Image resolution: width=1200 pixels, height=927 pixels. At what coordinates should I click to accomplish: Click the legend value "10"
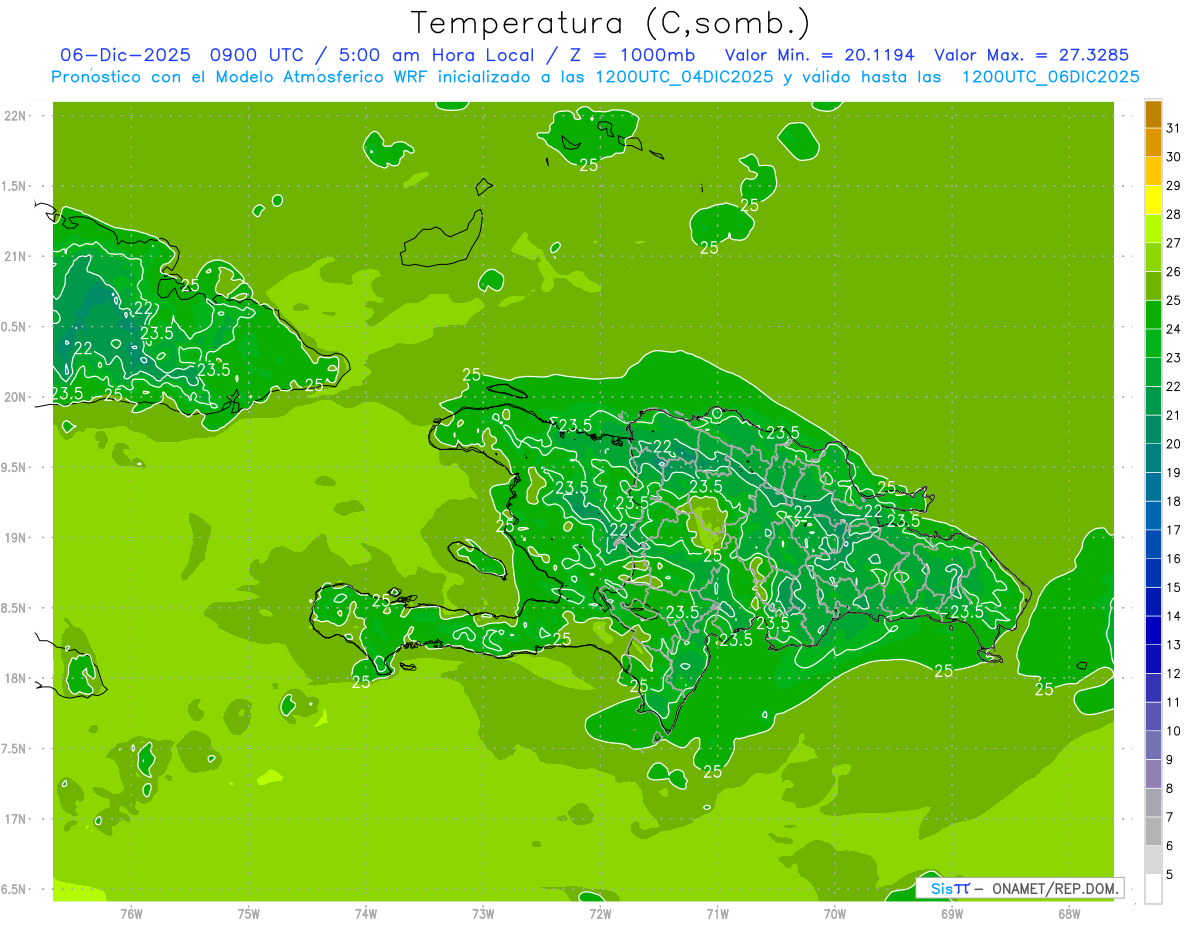(x=1173, y=731)
